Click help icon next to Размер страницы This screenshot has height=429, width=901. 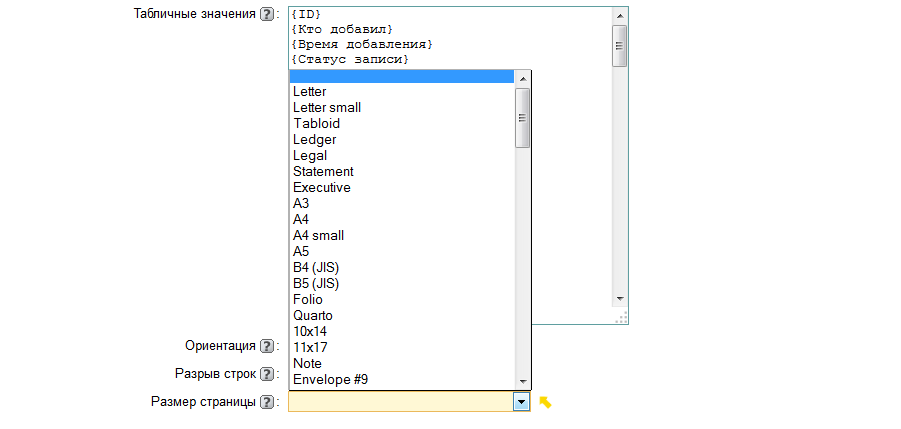click(266, 402)
